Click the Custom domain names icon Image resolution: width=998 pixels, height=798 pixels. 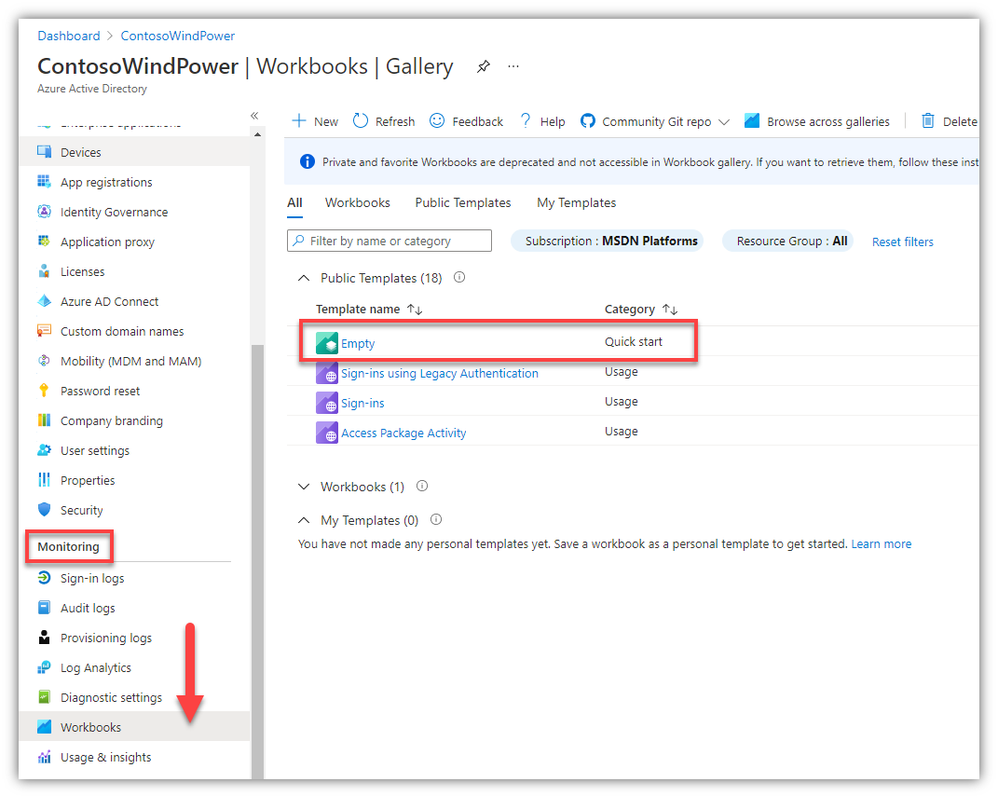(x=44, y=331)
